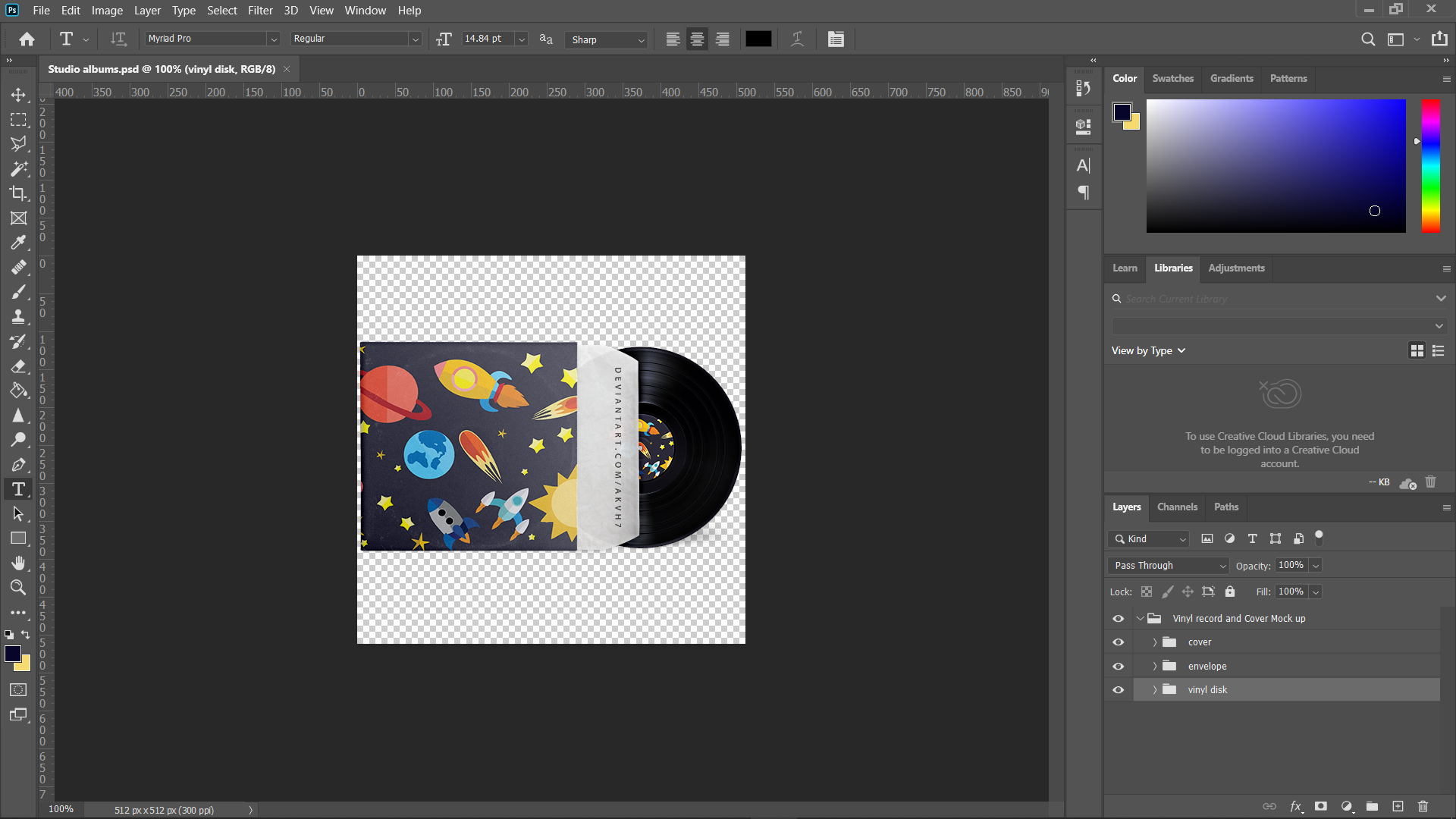Switch to the Channels tab
Viewport: 1456px width, 819px height.
[1176, 507]
